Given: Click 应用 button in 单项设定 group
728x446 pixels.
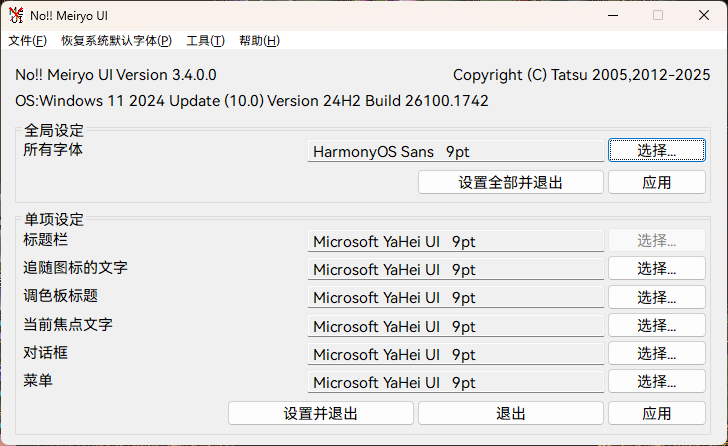Looking at the screenshot, I should [657, 413].
